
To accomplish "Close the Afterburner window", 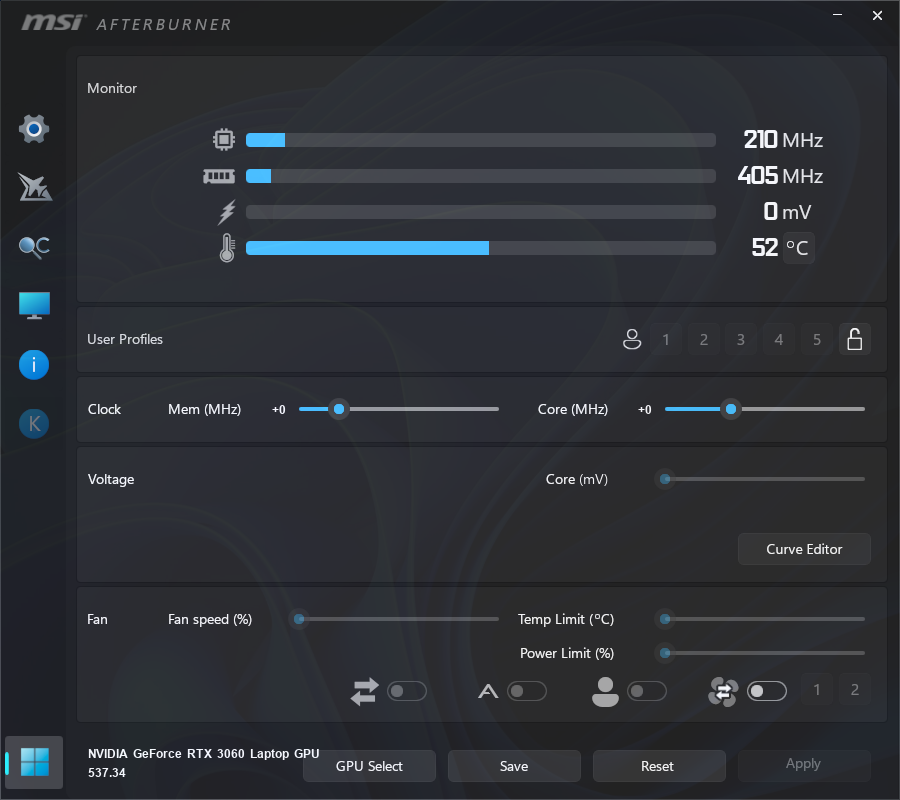I will click(x=877, y=15).
